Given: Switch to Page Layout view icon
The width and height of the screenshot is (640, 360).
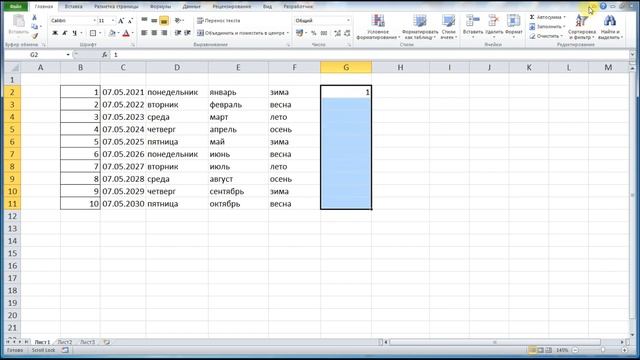Looking at the screenshot, I should point(540,350).
